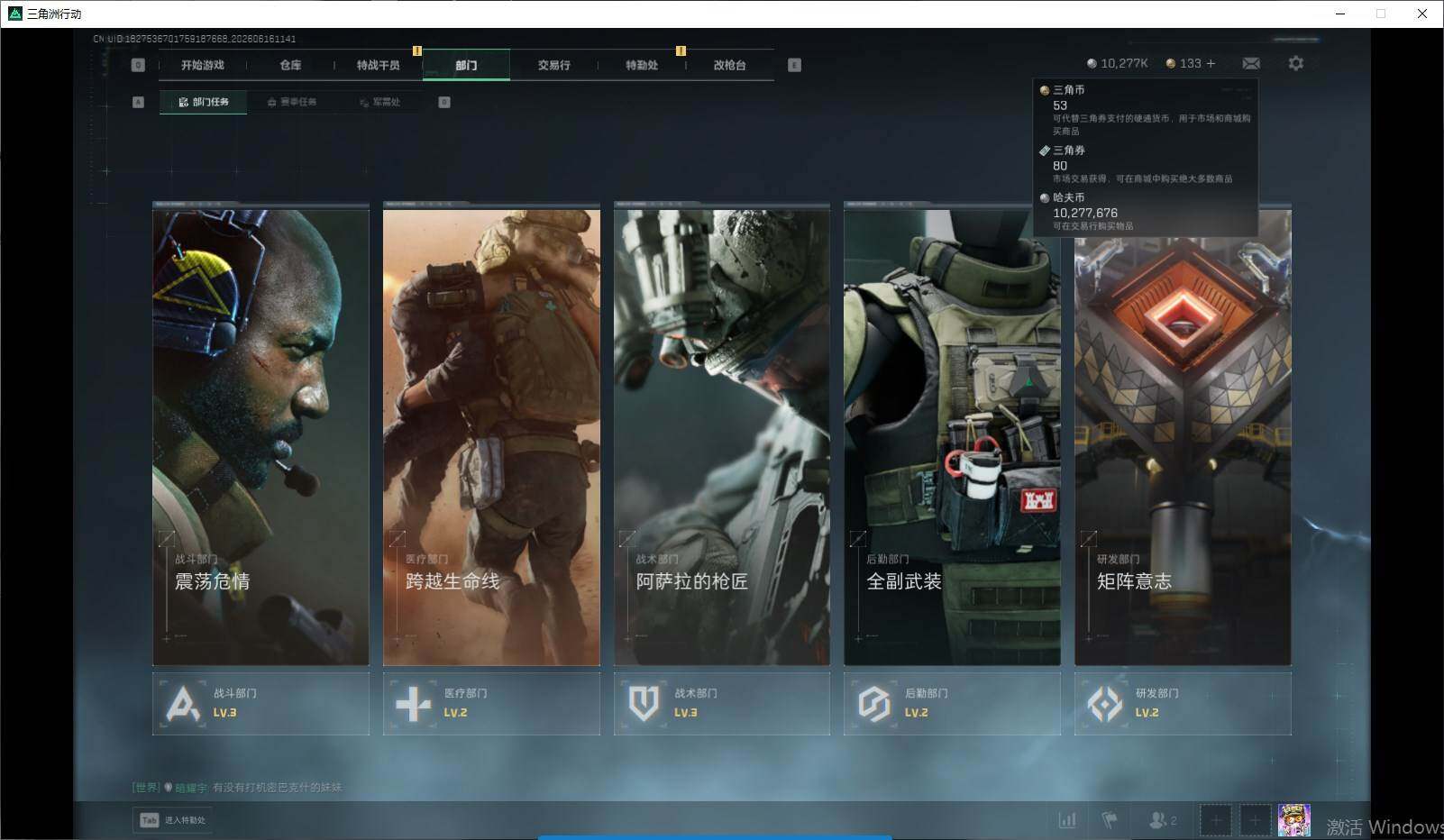Click the Tab 进入特勤处 button

(x=173, y=820)
